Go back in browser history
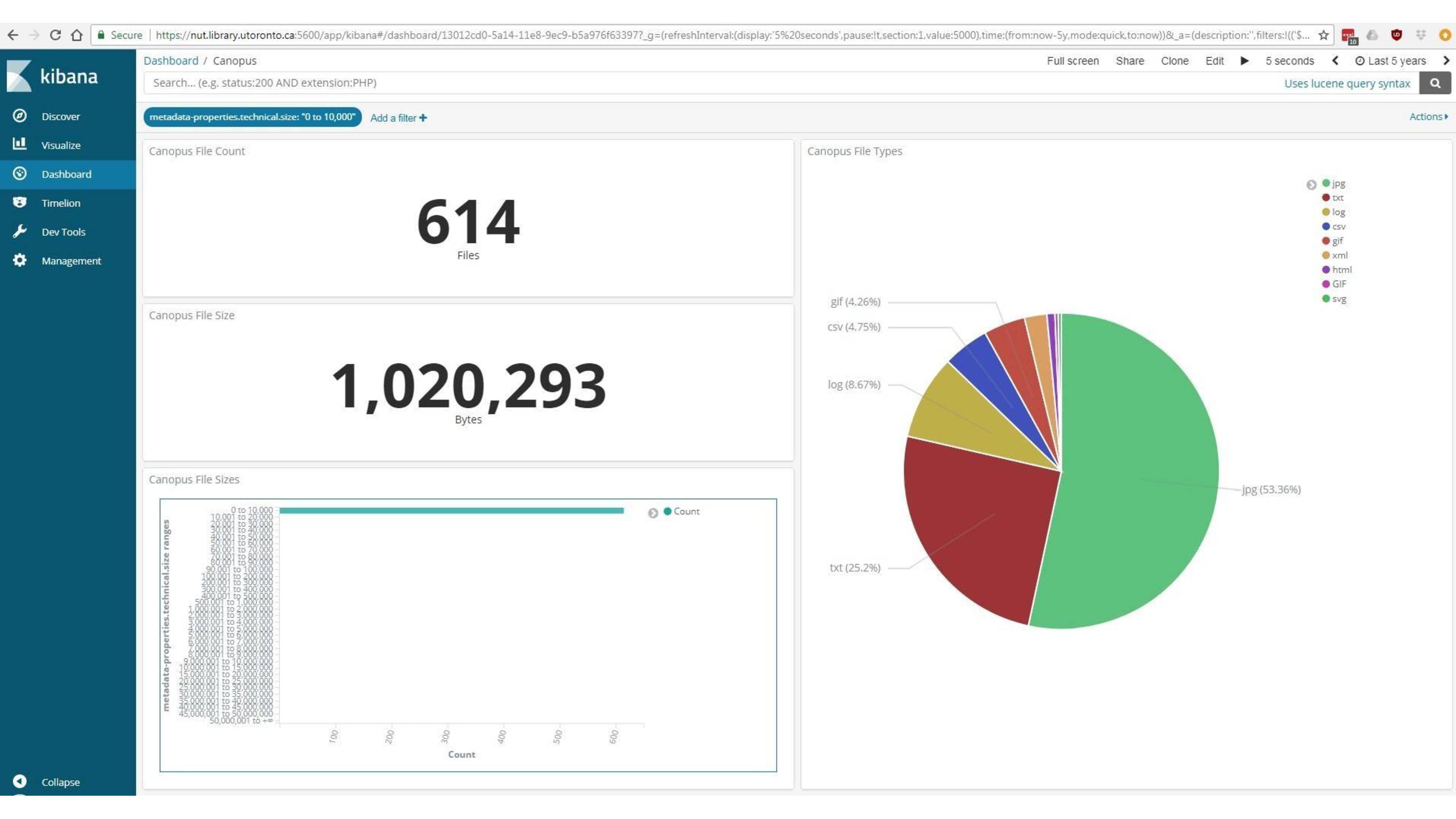The height and width of the screenshot is (819, 1456). 13,35
